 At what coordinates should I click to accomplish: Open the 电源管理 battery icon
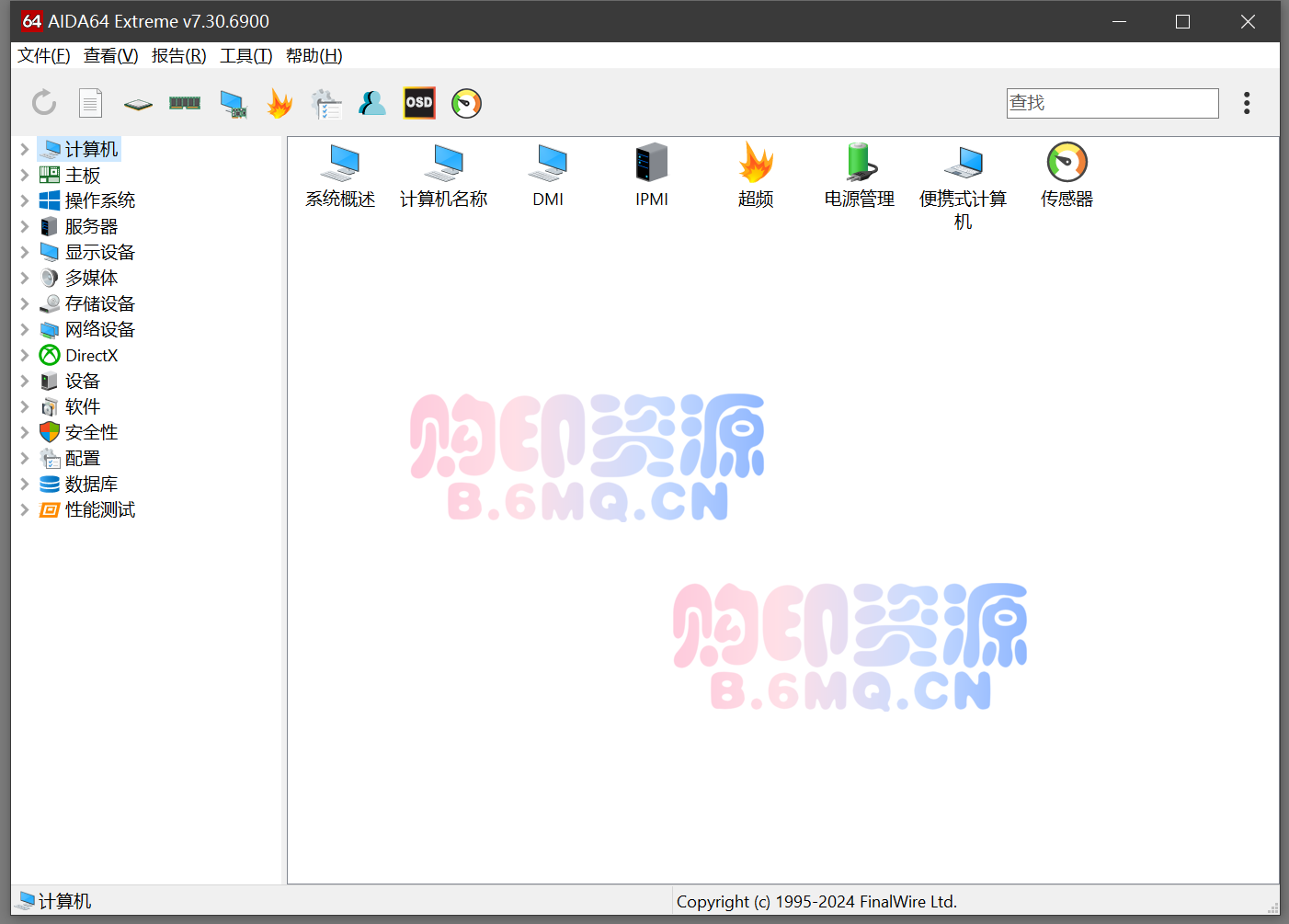[860, 176]
